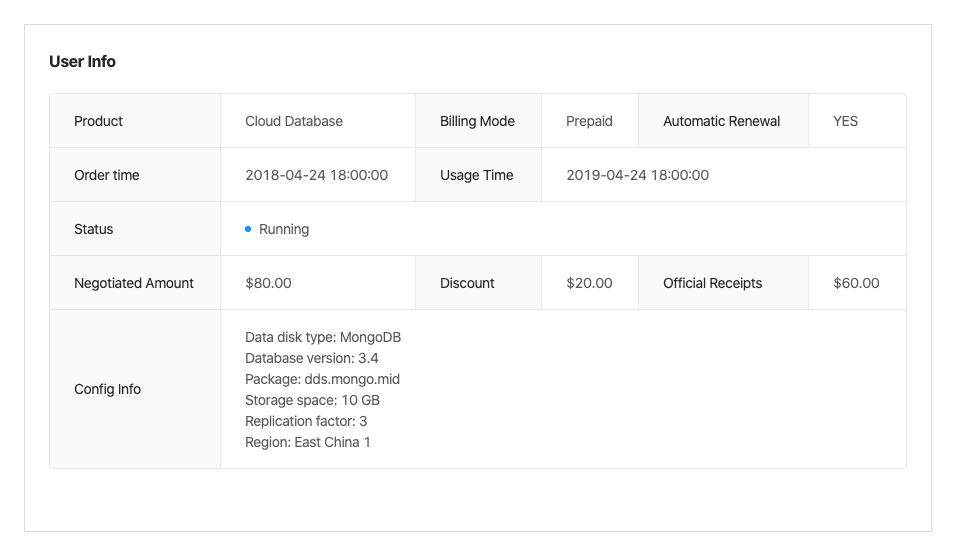956x556 pixels.
Task: Click the Prepaid value cell
Action: click(589, 121)
